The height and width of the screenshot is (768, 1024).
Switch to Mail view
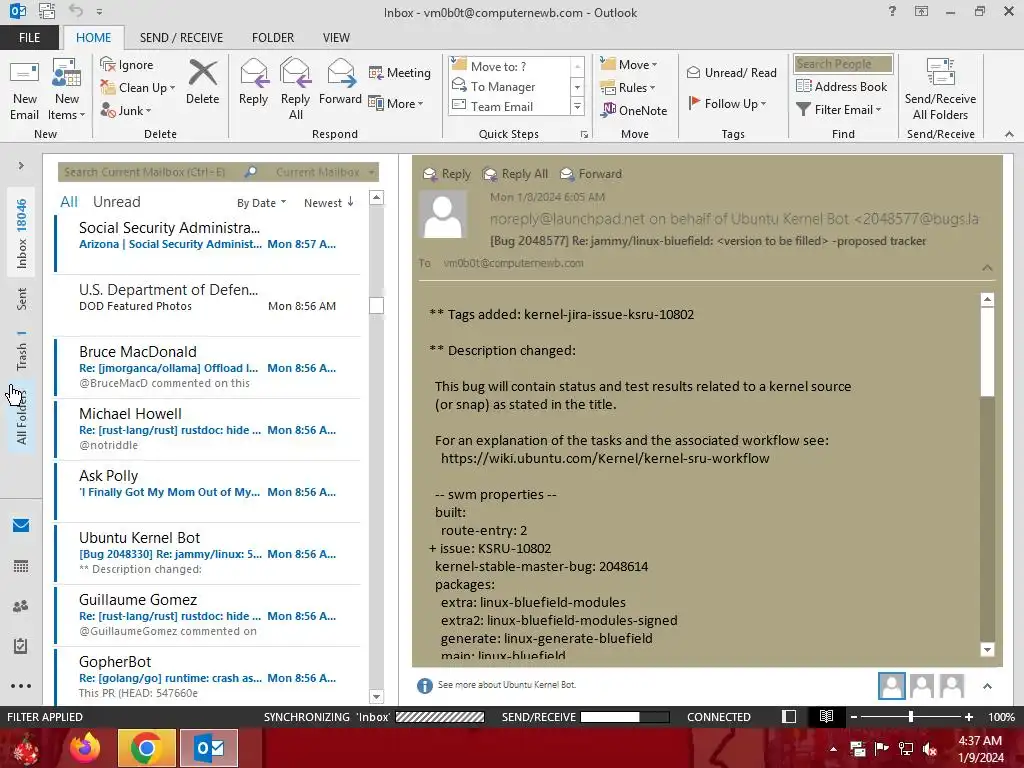click(21, 526)
